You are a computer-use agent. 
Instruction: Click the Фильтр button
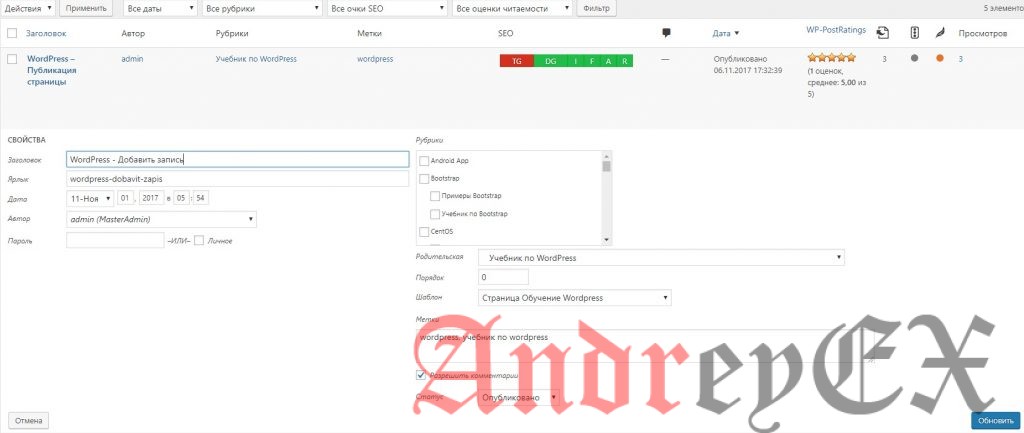(x=596, y=8)
